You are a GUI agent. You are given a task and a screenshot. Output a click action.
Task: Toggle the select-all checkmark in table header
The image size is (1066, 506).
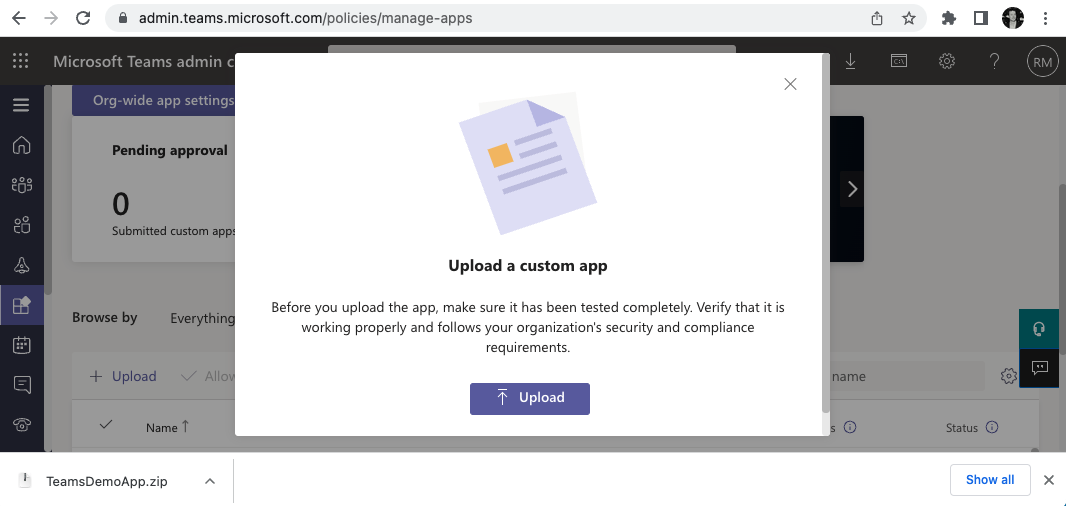pyautogui.click(x=105, y=425)
